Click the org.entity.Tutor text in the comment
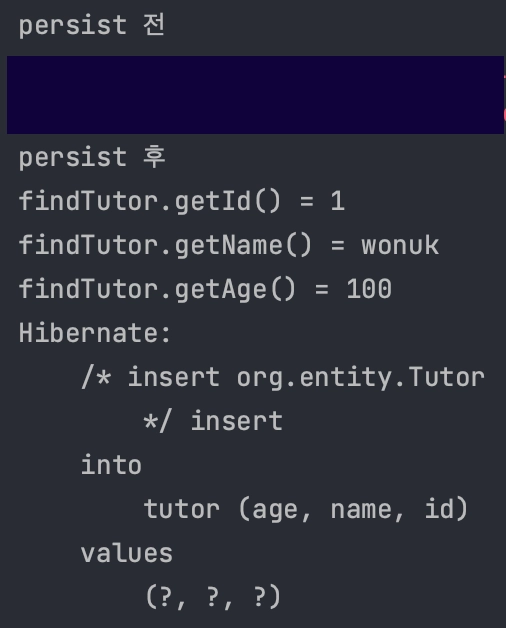Image resolution: width=506 pixels, height=628 pixels. point(361,378)
